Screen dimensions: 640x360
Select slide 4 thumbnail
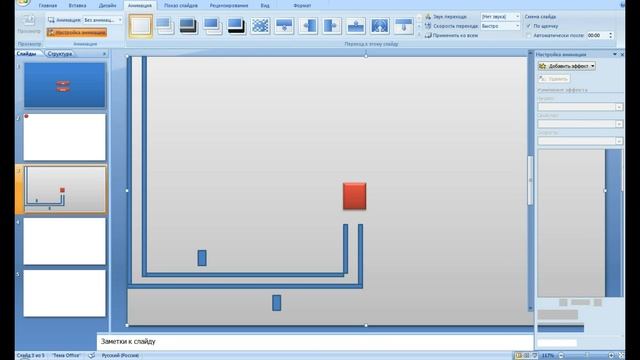(64, 241)
